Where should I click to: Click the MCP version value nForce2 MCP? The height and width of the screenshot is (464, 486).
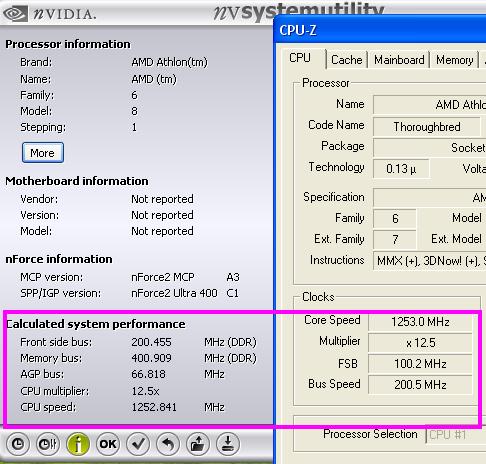coord(163,277)
